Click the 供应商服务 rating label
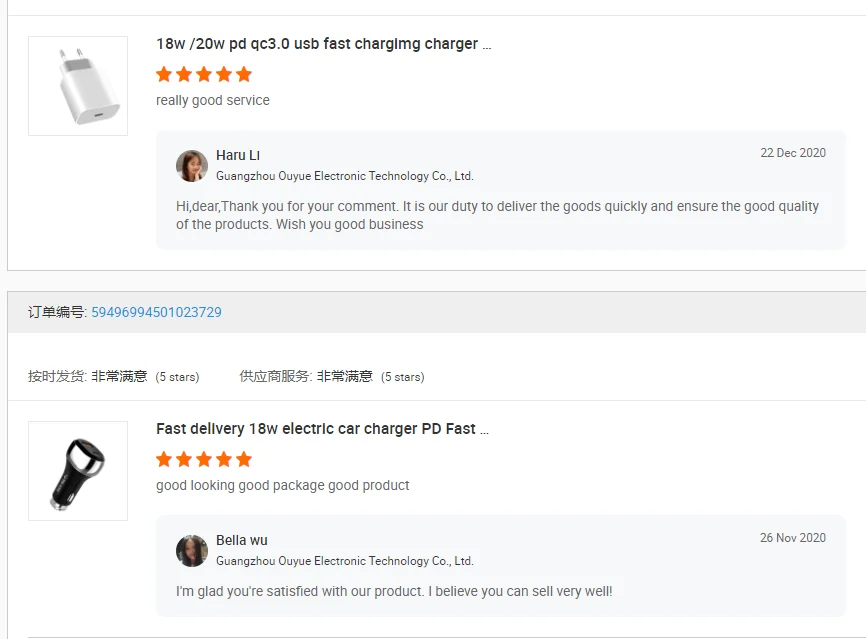866x639 pixels. (275, 377)
